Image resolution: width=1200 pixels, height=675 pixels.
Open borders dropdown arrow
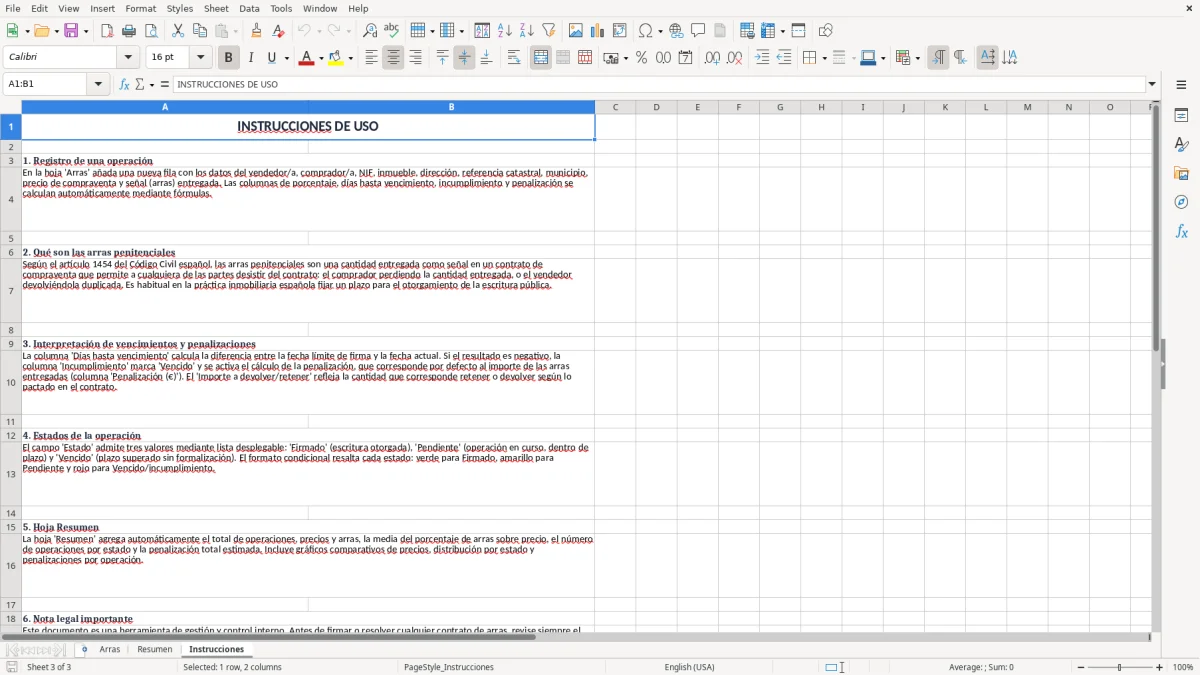(823, 58)
